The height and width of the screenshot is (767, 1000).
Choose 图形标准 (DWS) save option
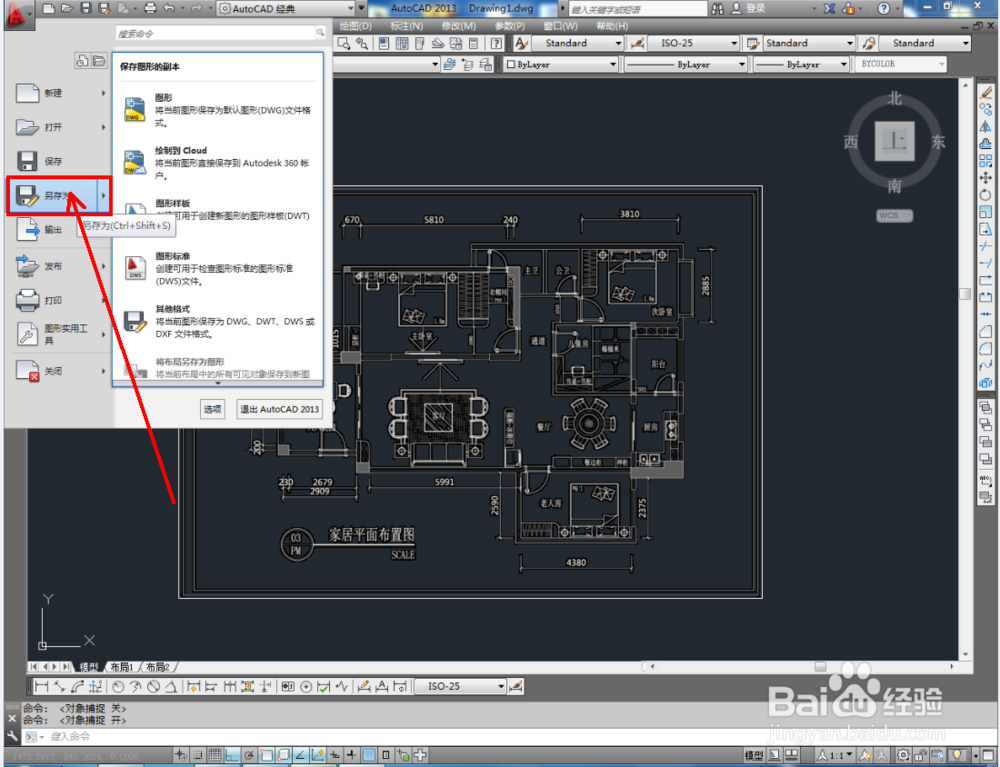click(218, 268)
